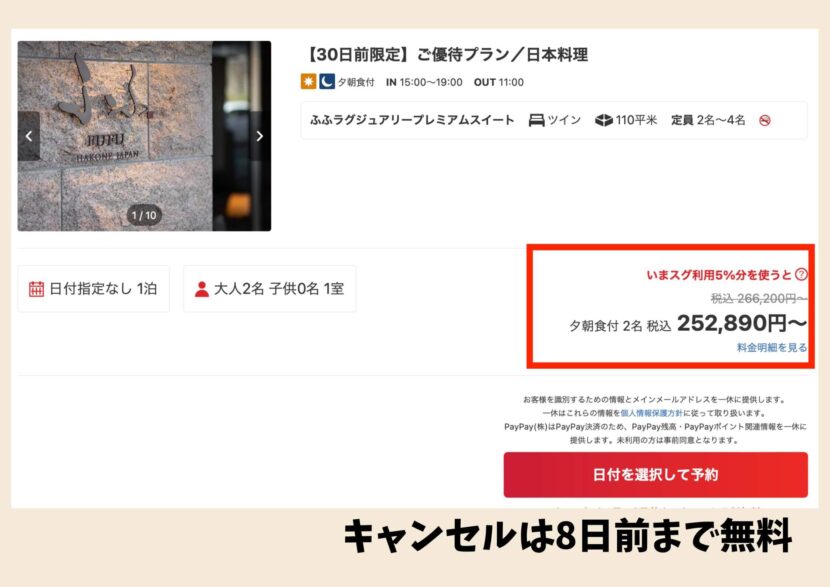This screenshot has height=587, width=830.
Task: Open 料金明細を見る price details link
Action: pos(772,348)
